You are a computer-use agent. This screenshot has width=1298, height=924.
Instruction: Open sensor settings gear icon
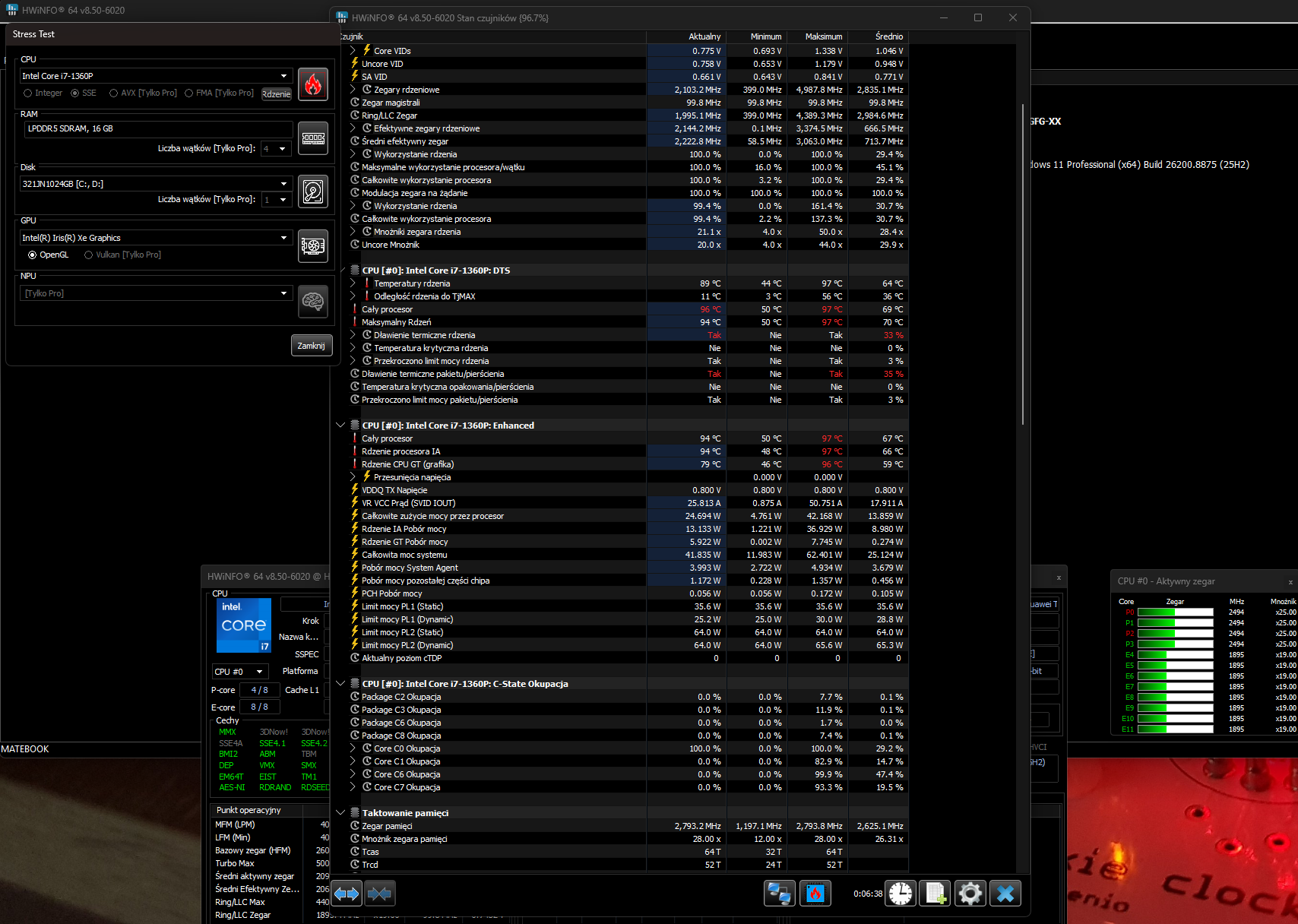pyautogui.click(x=970, y=894)
